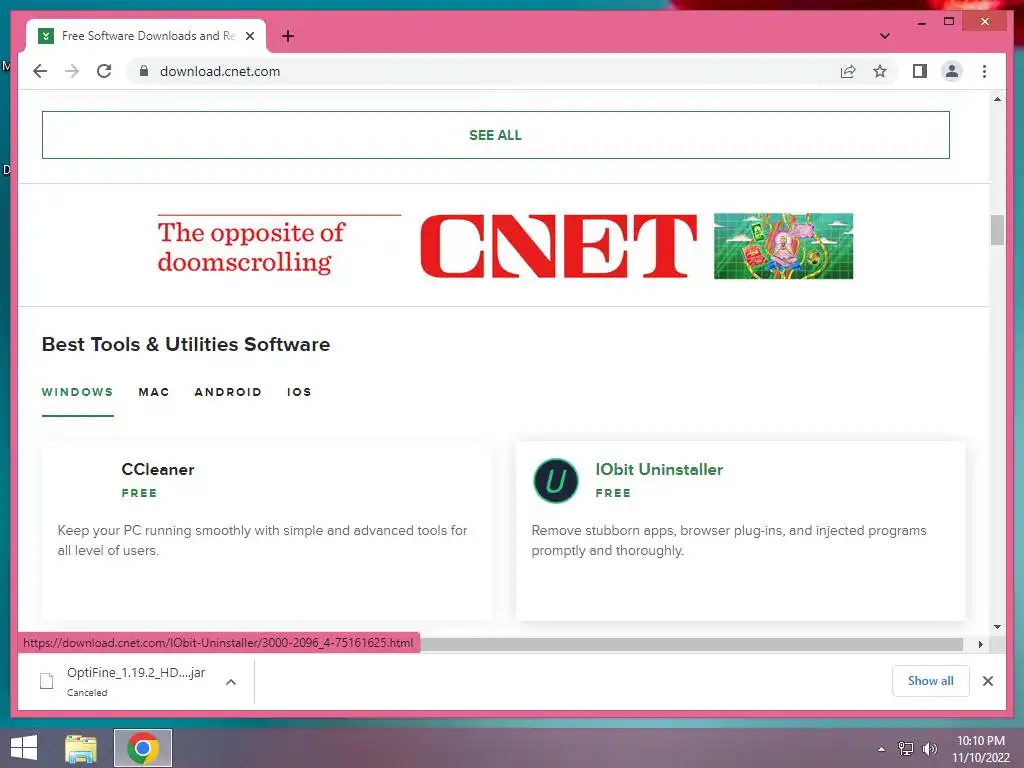
Task: Click the FREE label under CCleaner
Action: tap(139, 493)
